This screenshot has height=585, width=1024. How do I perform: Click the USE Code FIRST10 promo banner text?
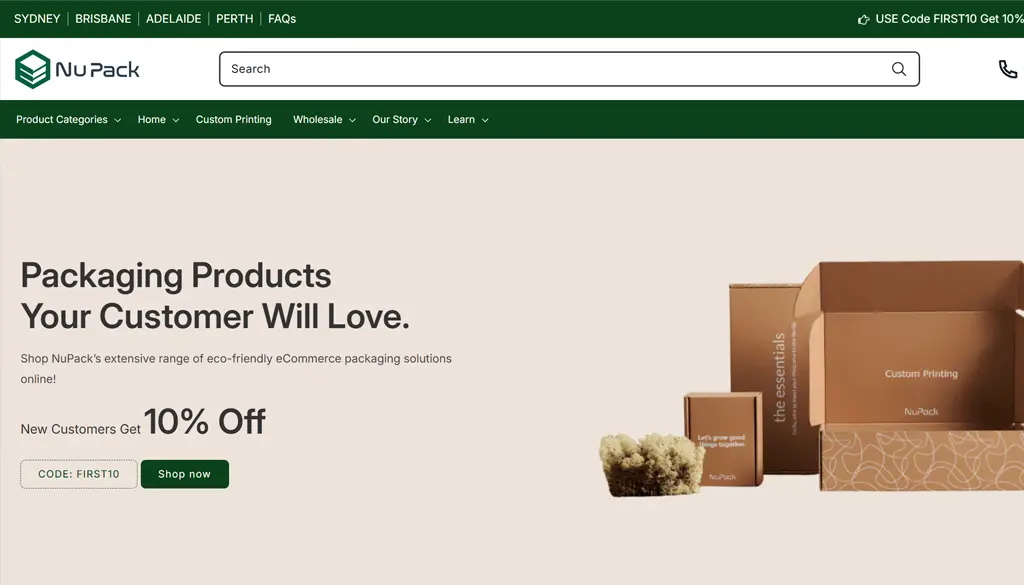(949, 19)
